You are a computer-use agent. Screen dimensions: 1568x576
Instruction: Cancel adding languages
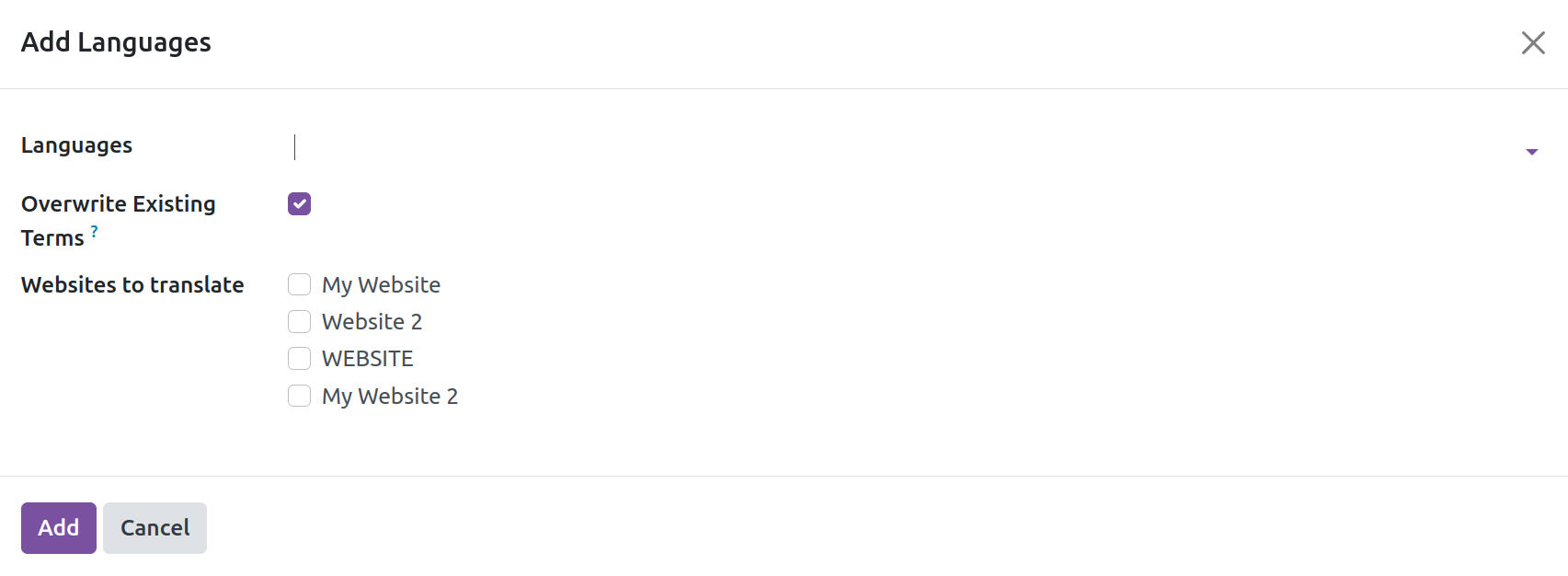click(x=155, y=528)
